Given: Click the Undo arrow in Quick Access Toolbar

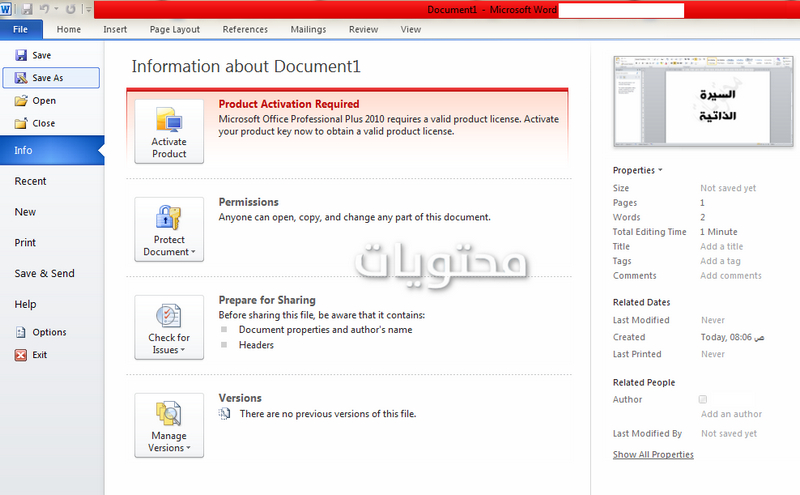Looking at the screenshot, I should click(x=44, y=9).
